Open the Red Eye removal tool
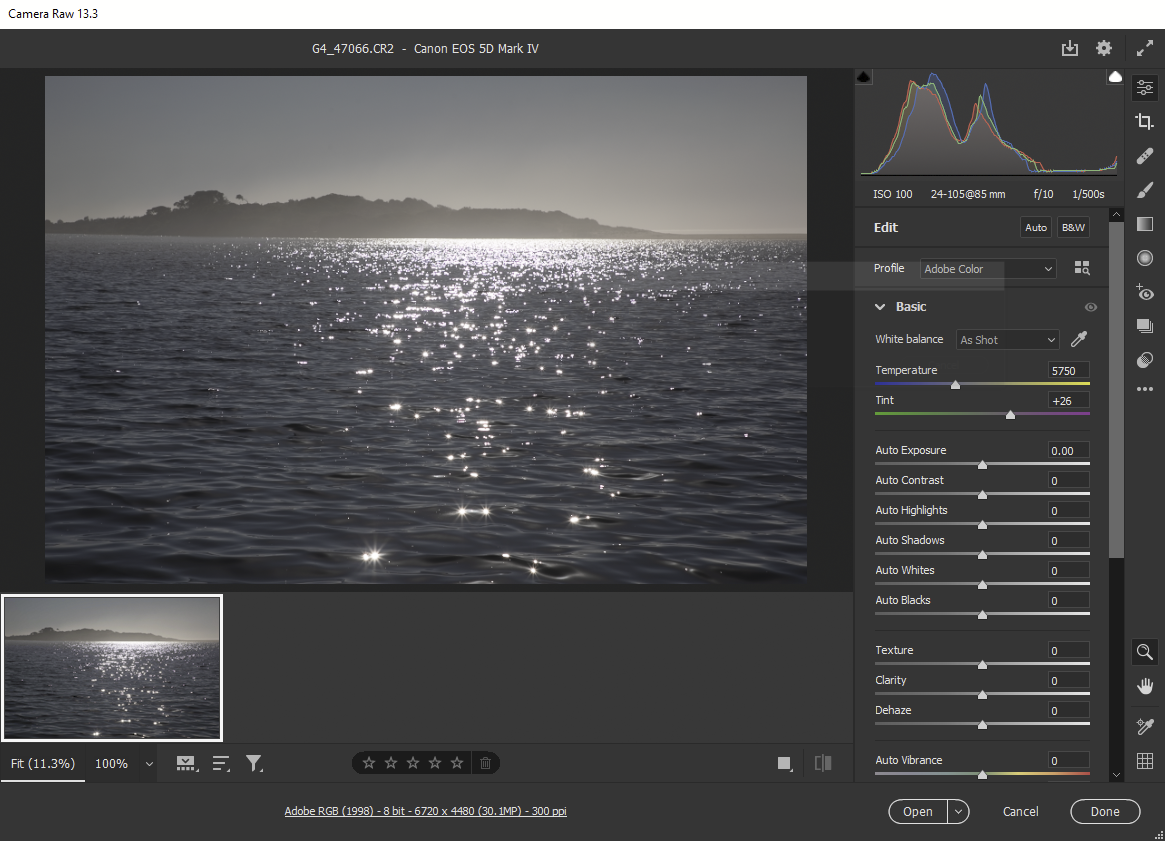This screenshot has height=841, width=1165. click(1145, 292)
